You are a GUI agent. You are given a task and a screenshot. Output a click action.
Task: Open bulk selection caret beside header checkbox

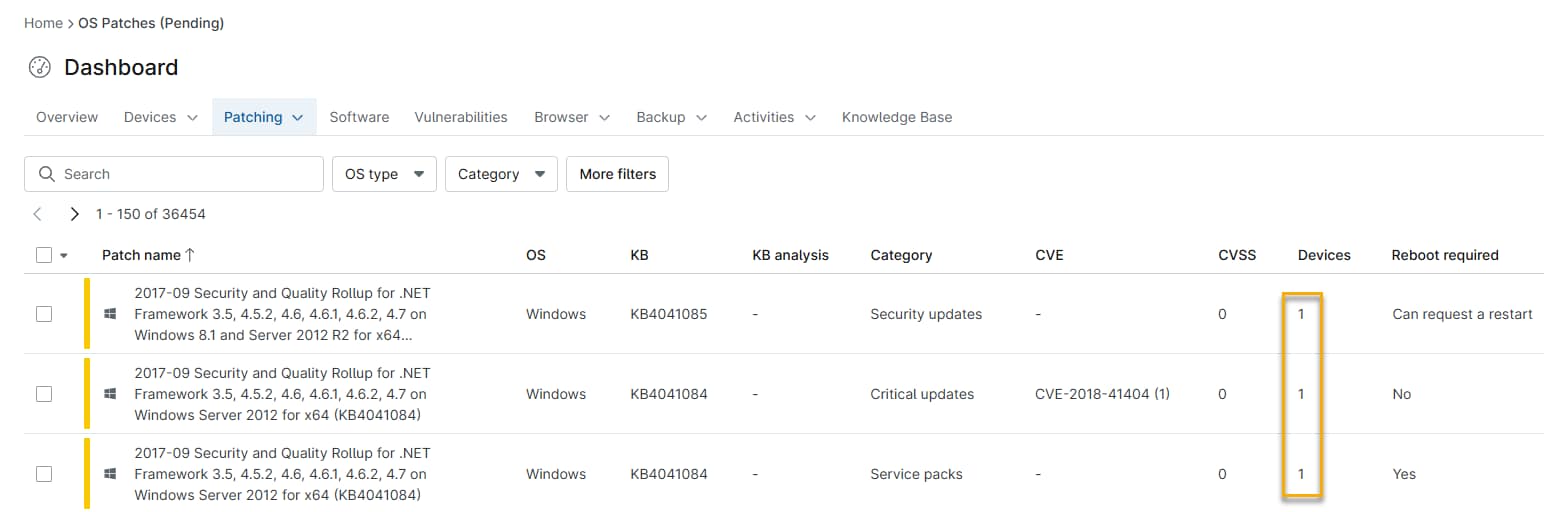pos(64,256)
